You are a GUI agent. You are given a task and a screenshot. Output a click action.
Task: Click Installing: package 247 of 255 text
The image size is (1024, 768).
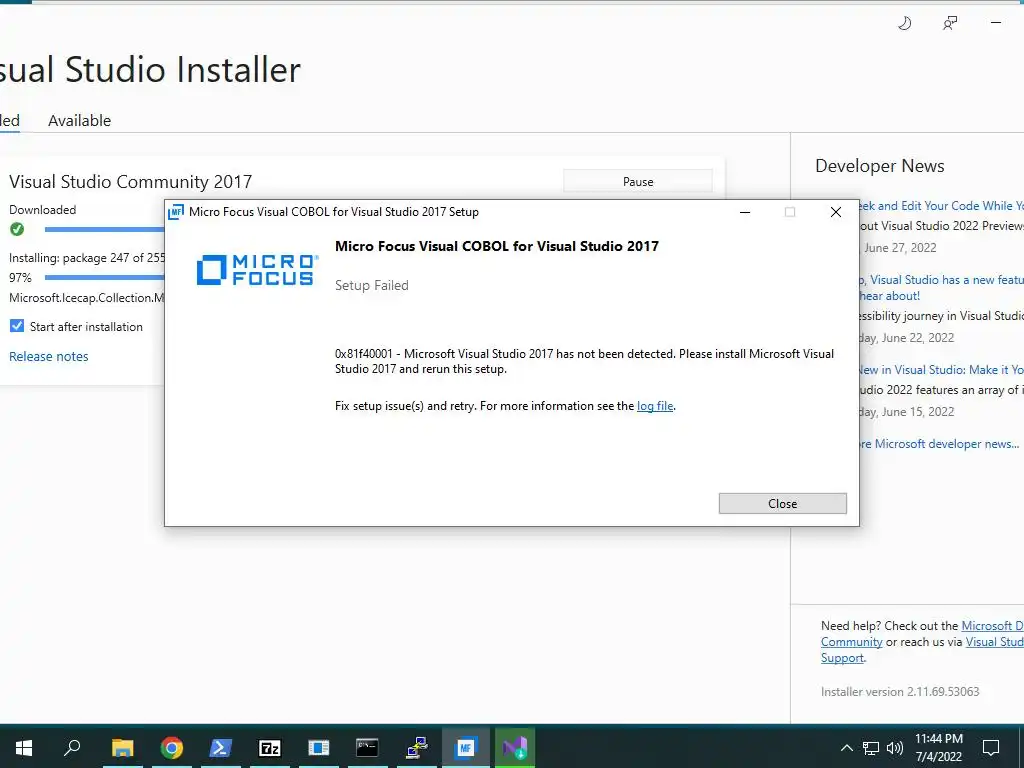(x=87, y=258)
